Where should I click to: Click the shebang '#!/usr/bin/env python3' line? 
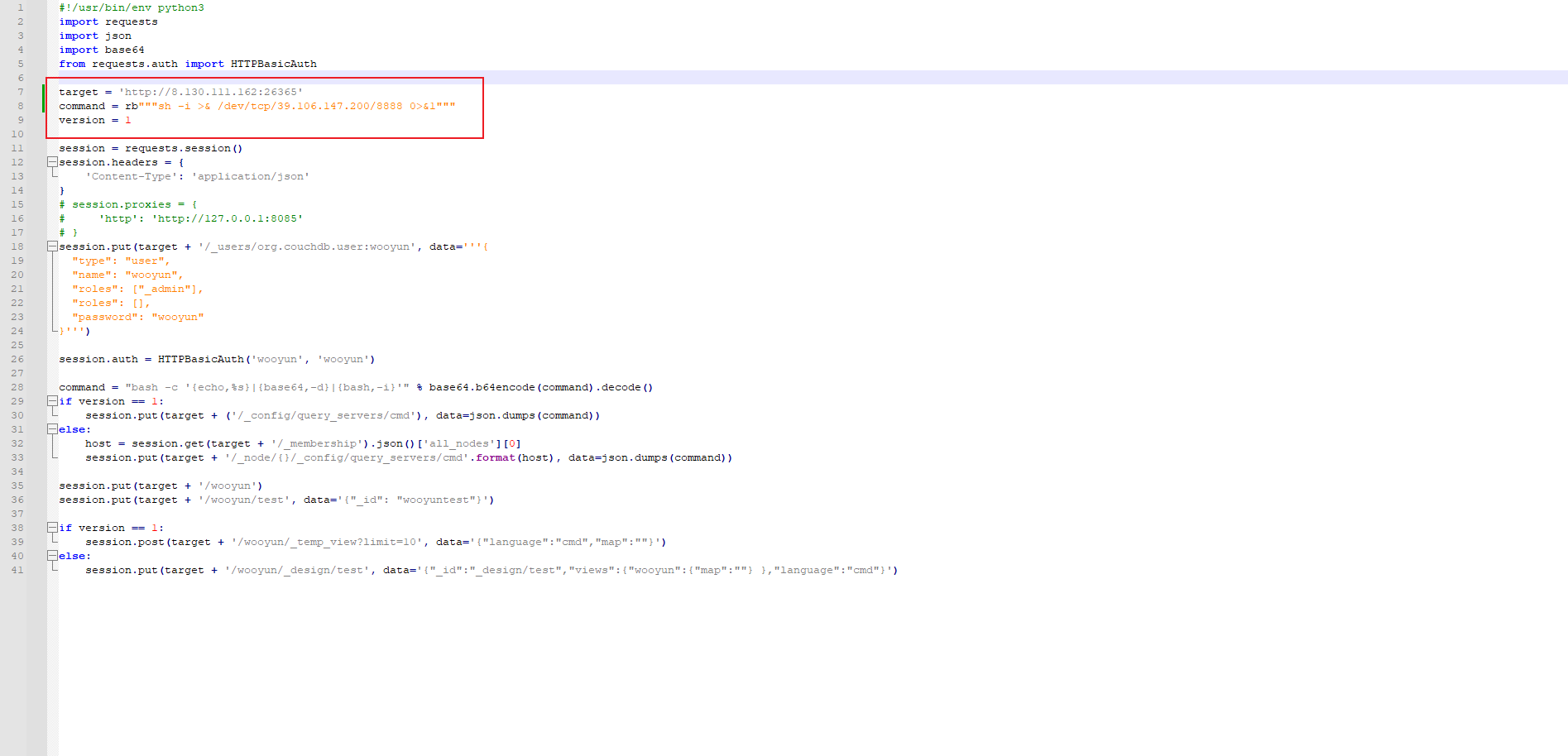(x=132, y=7)
